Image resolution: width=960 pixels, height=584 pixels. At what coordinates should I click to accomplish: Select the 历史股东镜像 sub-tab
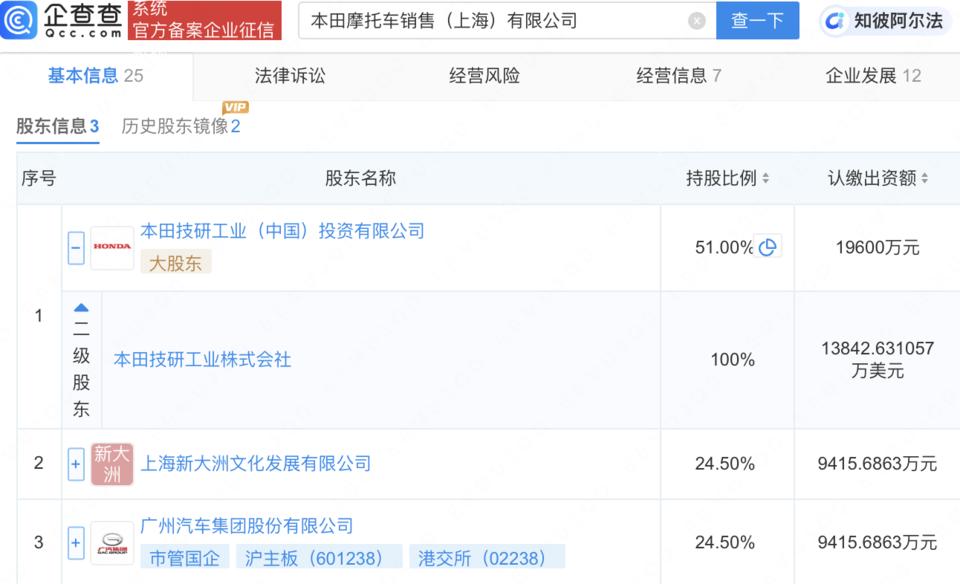(181, 126)
